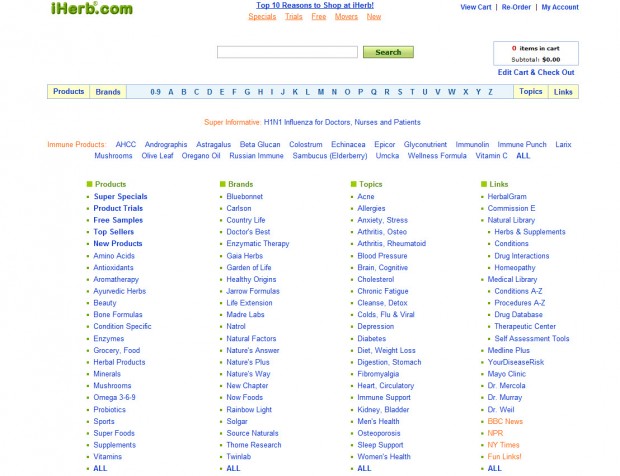
Task: Open H1N1 Influenza for Doctors link
Action: (342, 122)
